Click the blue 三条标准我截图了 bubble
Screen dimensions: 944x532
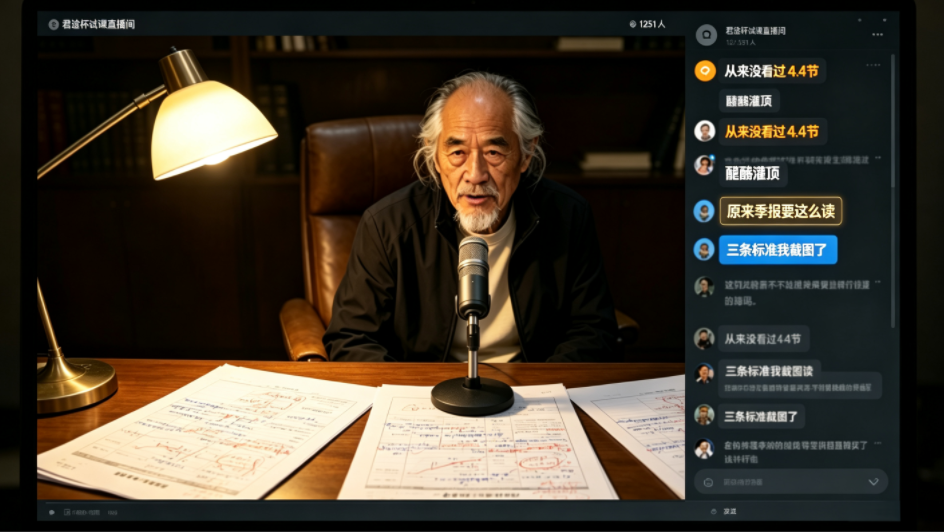click(x=778, y=249)
